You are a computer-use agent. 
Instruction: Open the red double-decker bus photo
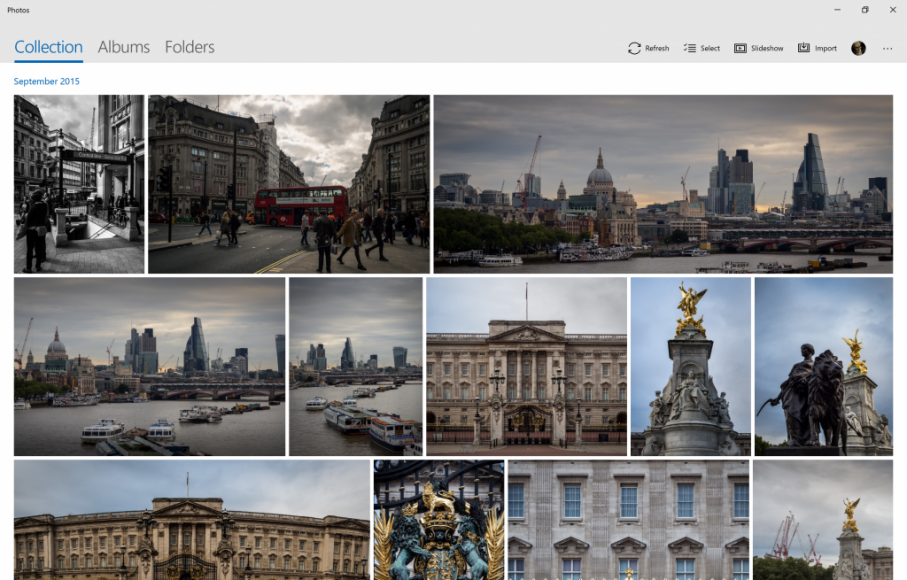(x=288, y=184)
